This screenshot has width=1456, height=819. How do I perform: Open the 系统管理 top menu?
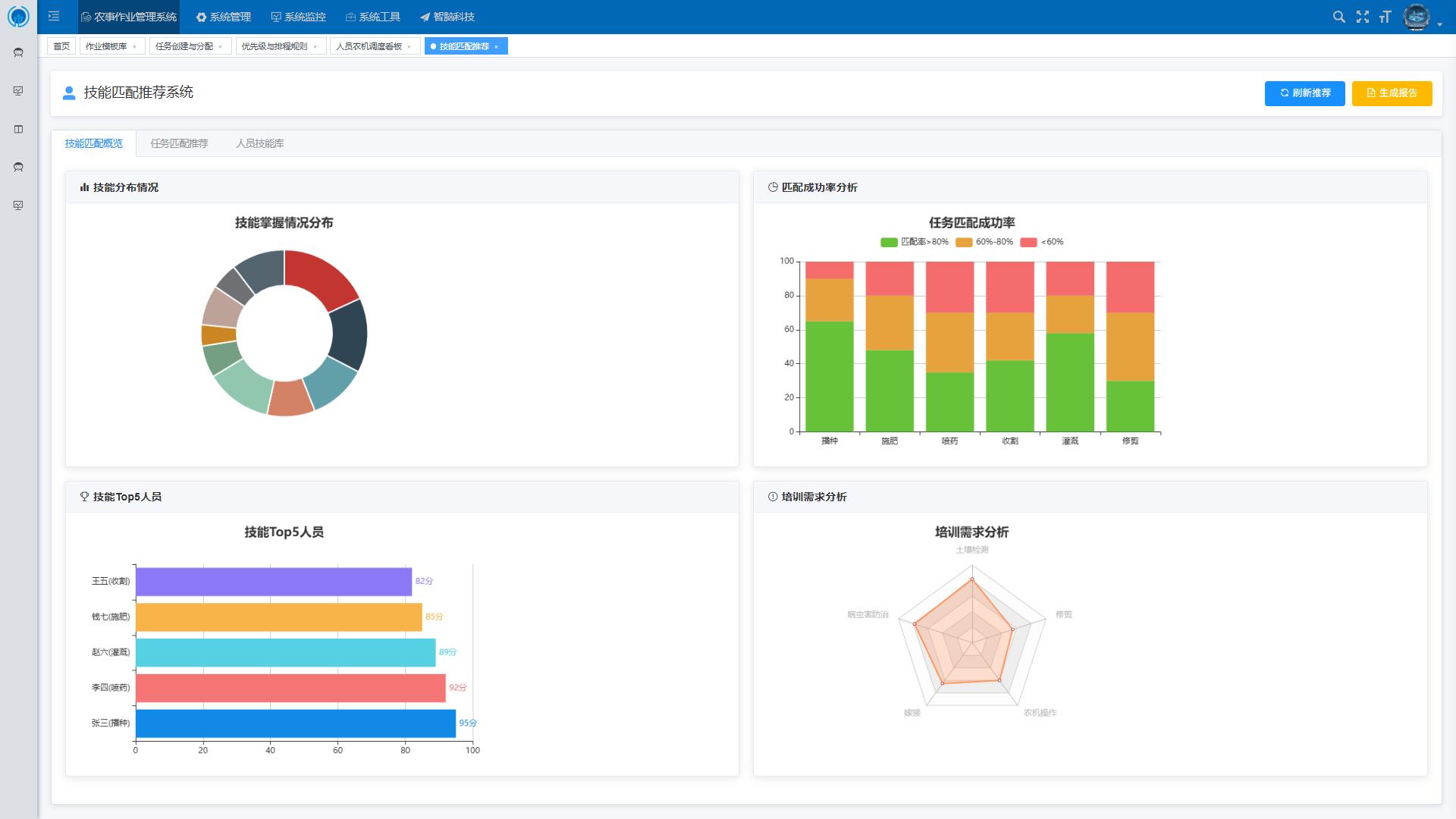[223, 17]
